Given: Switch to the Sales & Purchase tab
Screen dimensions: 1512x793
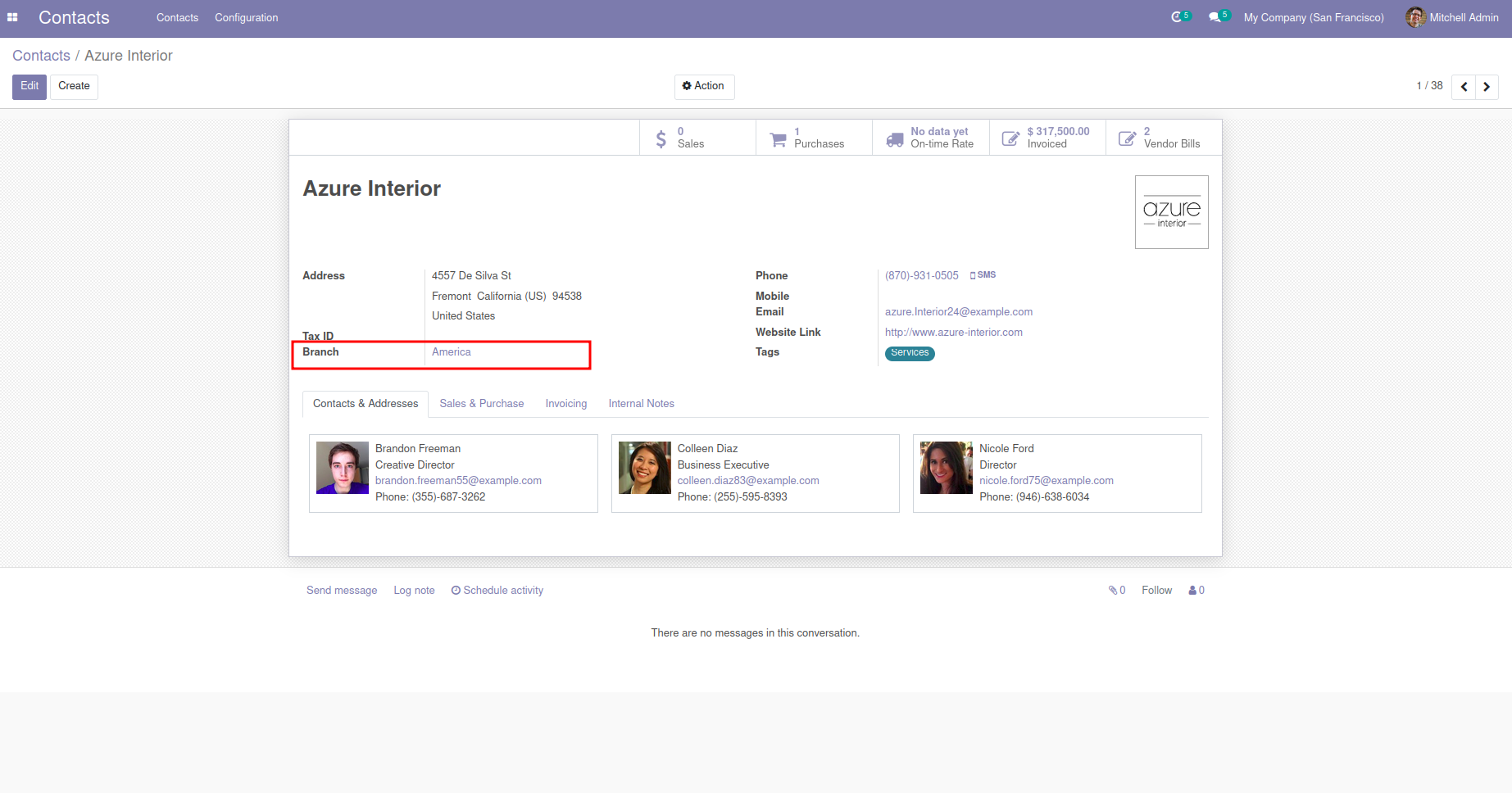Looking at the screenshot, I should pyautogui.click(x=481, y=403).
